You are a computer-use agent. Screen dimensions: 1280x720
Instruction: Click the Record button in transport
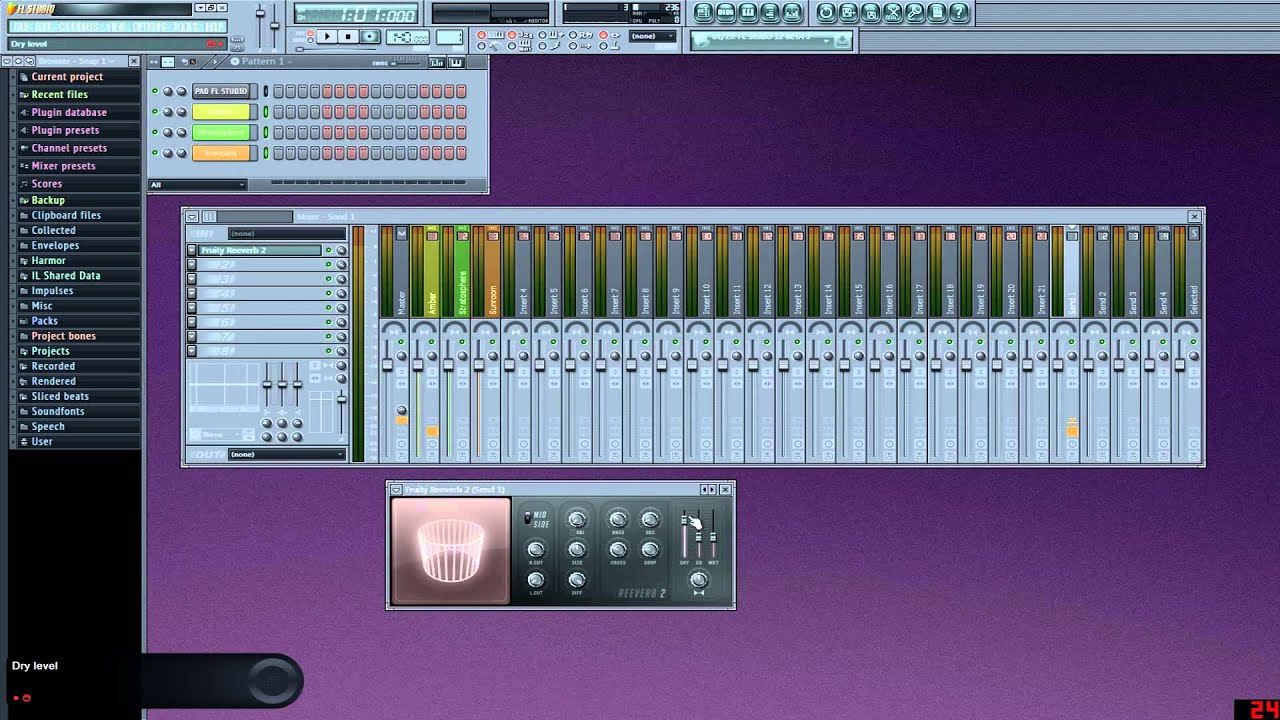click(x=370, y=37)
